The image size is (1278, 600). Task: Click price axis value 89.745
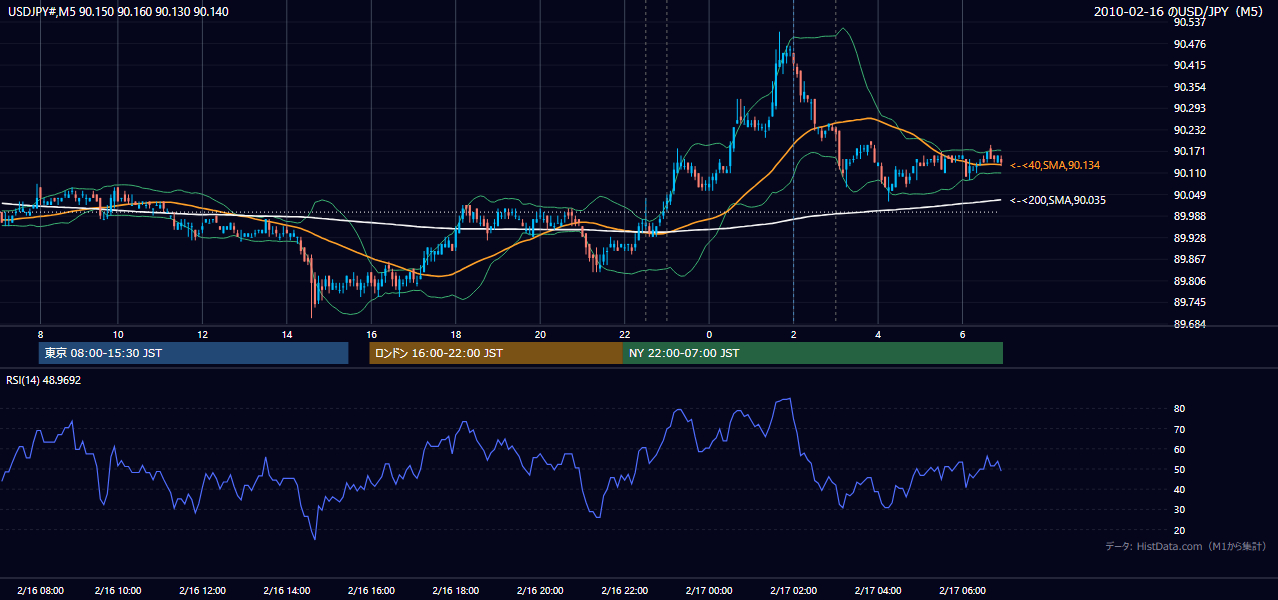coord(1188,302)
